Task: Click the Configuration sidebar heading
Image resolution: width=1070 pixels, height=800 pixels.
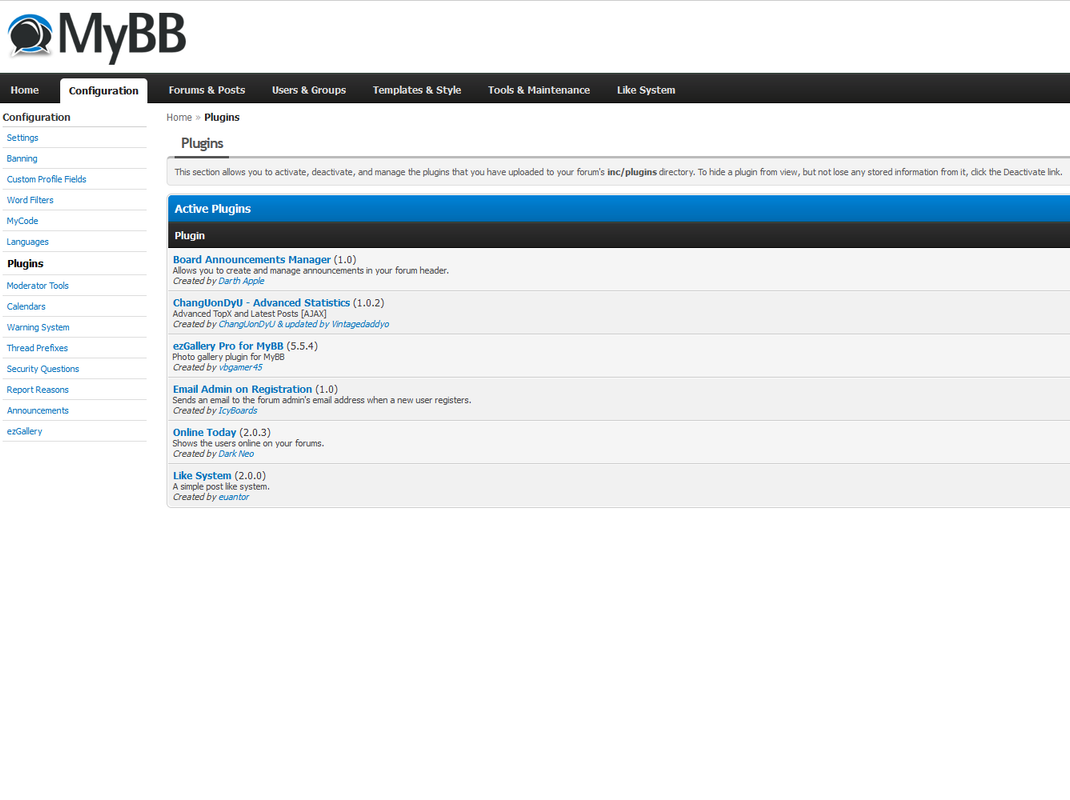Action: click(x=36, y=117)
